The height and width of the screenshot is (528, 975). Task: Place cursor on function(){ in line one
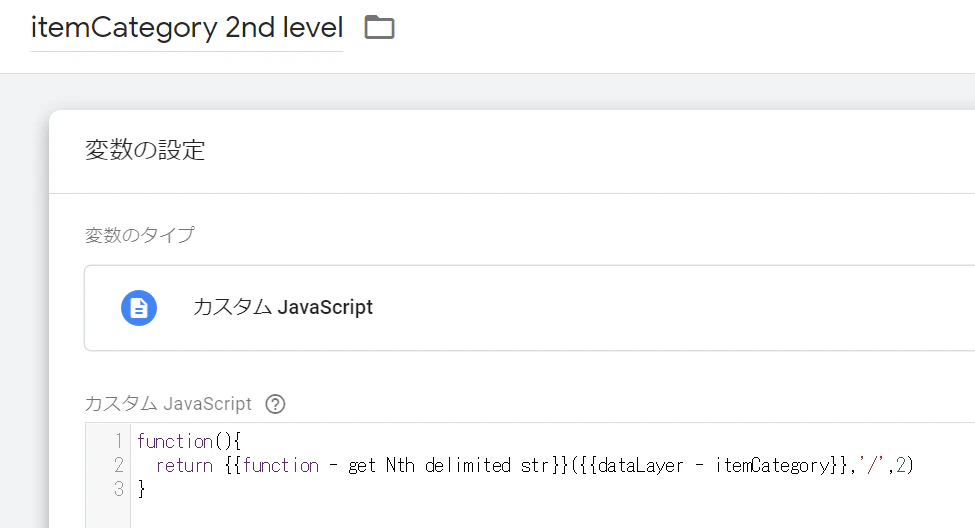(189, 442)
